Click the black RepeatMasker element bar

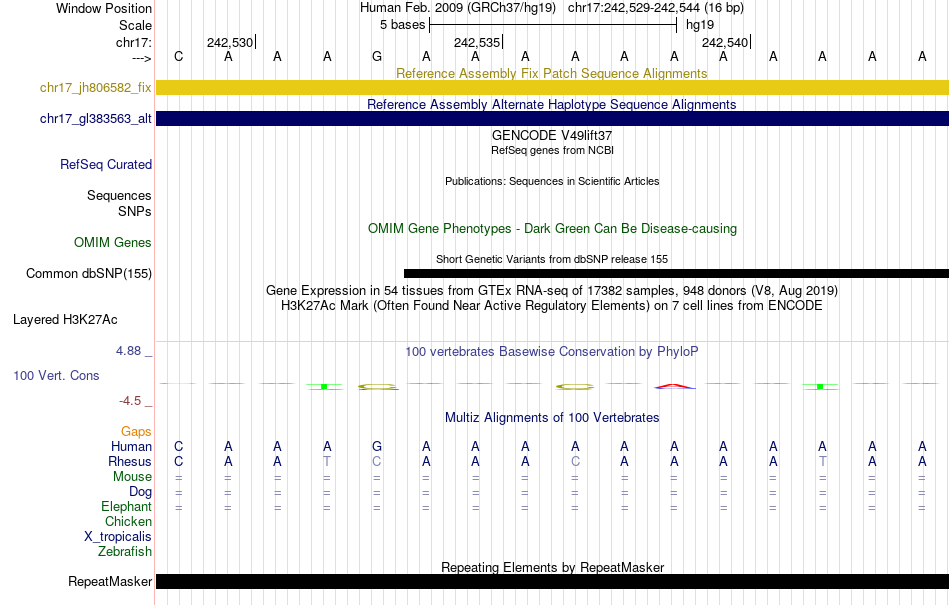553,581
